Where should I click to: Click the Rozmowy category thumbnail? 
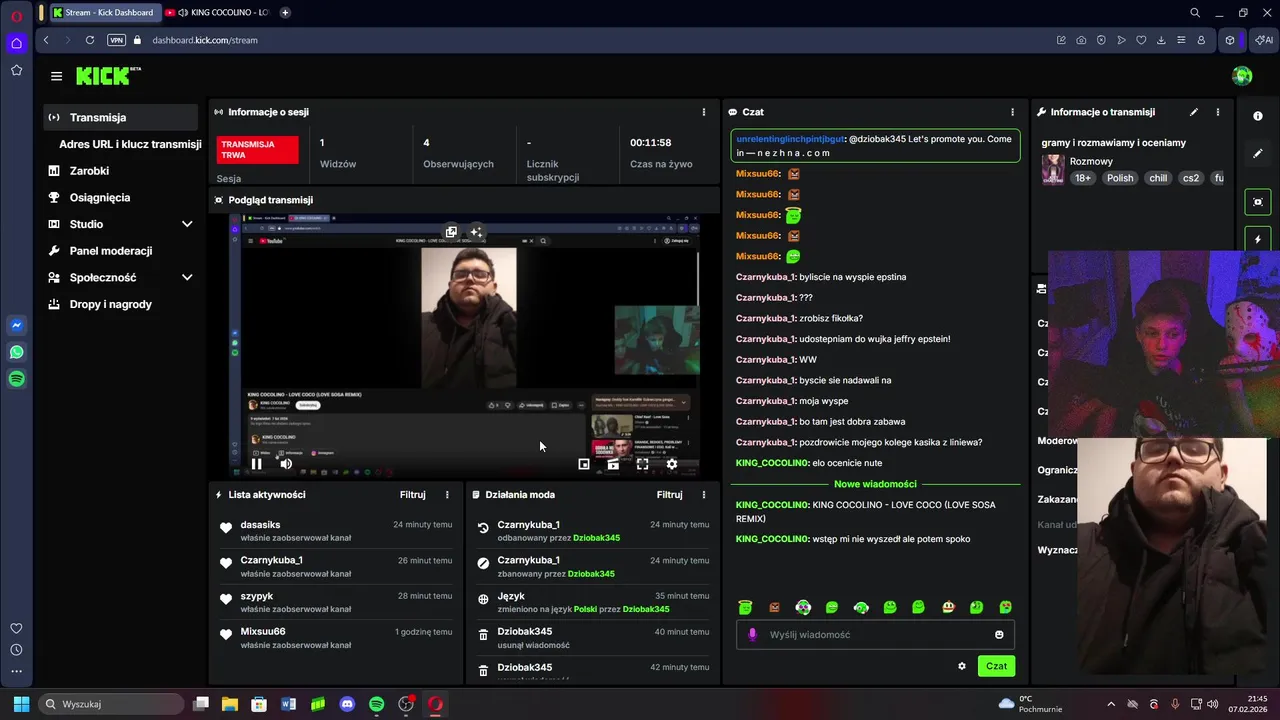pyautogui.click(x=1053, y=169)
